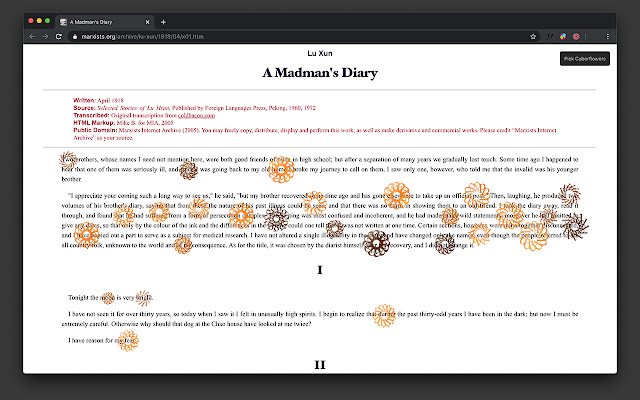The width and height of the screenshot is (640, 400).
Task: Open a new tab with the plus button
Action: (x=163, y=22)
